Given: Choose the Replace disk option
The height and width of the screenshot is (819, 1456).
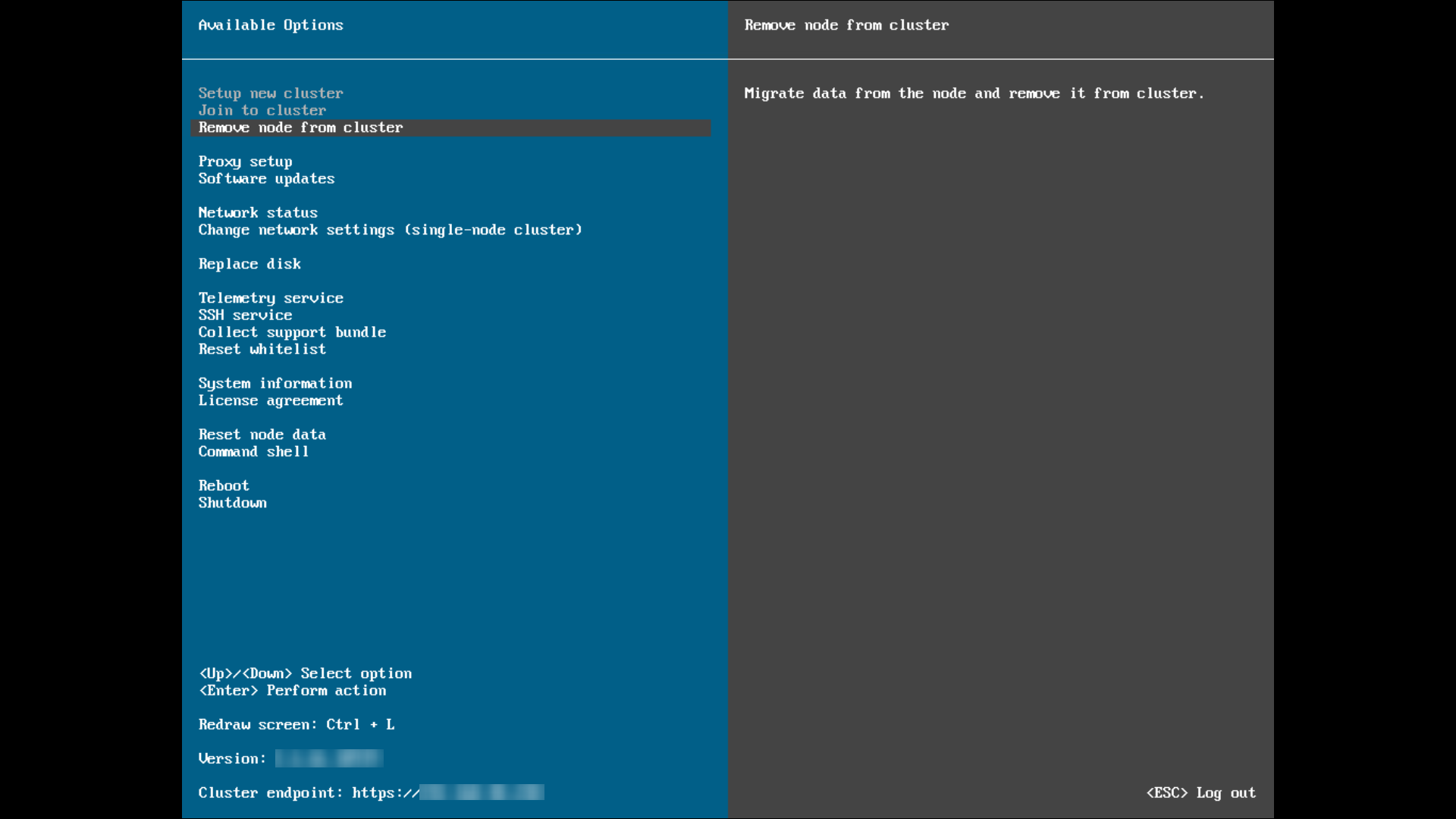Looking at the screenshot, I should pyautogui.click(x=249, y=264).
